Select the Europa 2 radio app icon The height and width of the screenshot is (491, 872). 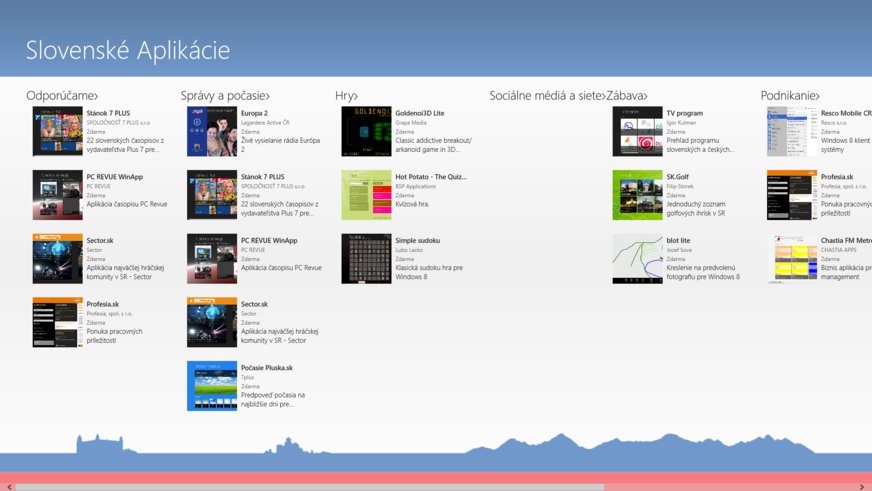pos(212,131)
